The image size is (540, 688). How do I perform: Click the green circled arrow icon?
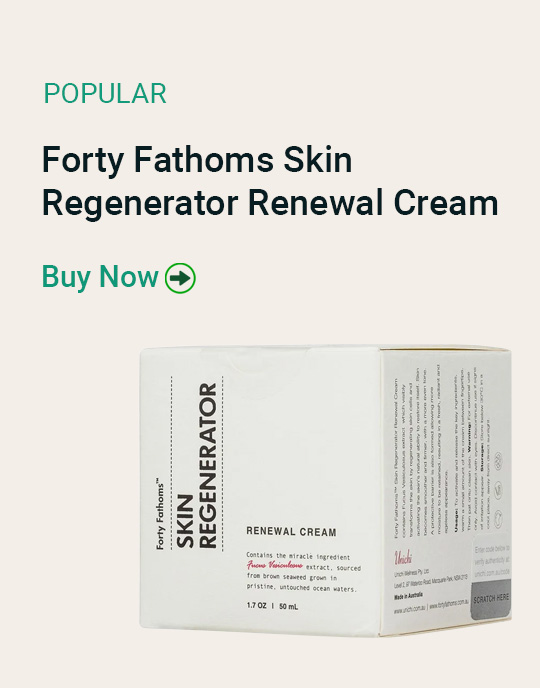180,278
